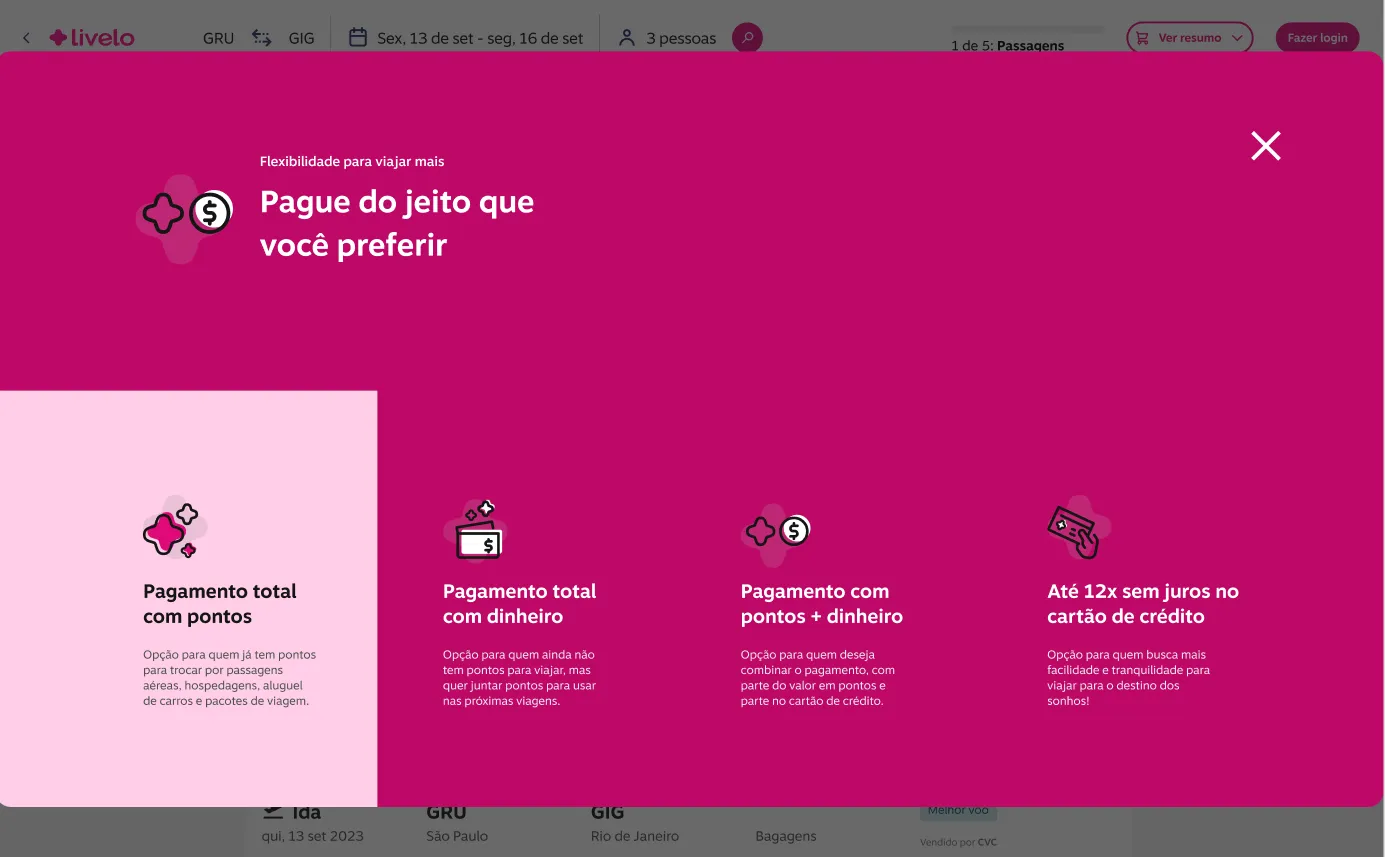Click the 1 de 5: Passagens step label
This screenshot has width=1385, height=857.
point(1007,46)
